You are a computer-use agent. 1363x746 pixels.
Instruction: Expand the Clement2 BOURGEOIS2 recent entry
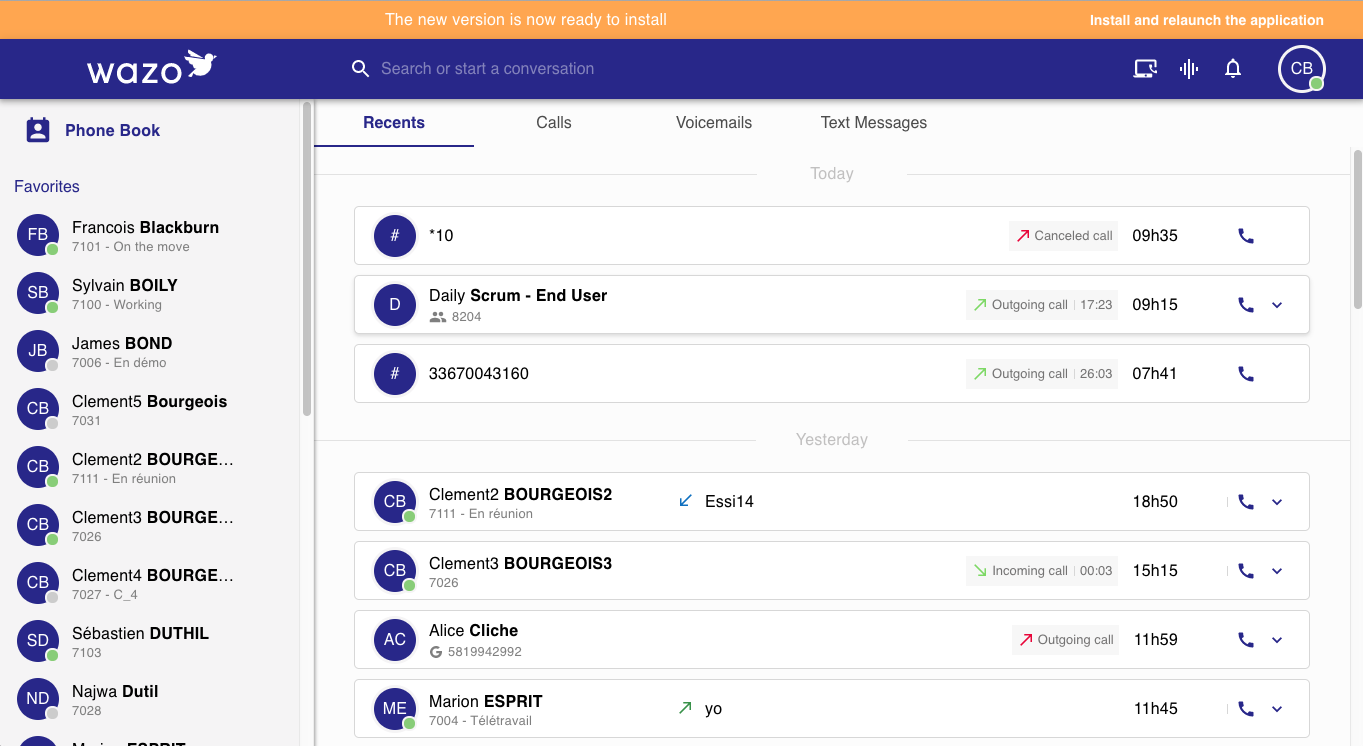tap(1277, 502)
